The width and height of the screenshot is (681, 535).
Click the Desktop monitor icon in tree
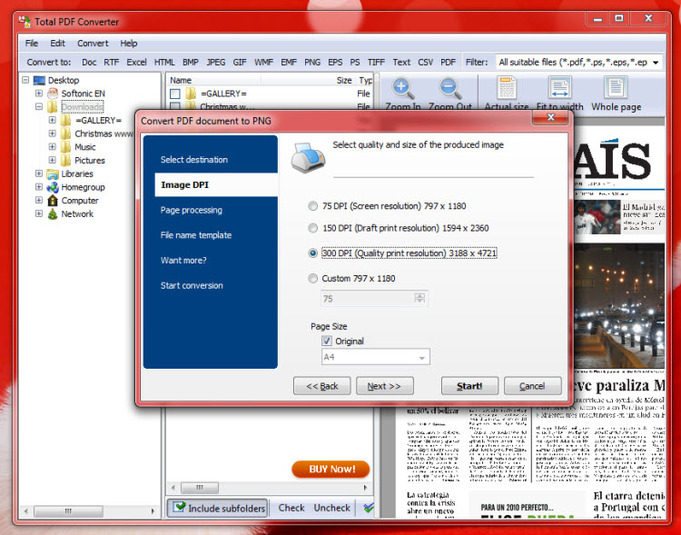coord(39,80)
